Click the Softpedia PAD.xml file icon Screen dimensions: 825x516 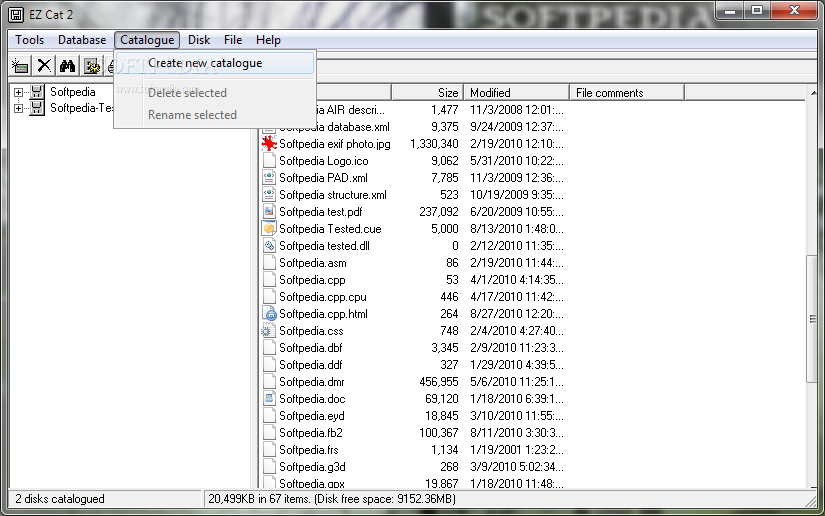pyautogui.click(x=269, y=178)
